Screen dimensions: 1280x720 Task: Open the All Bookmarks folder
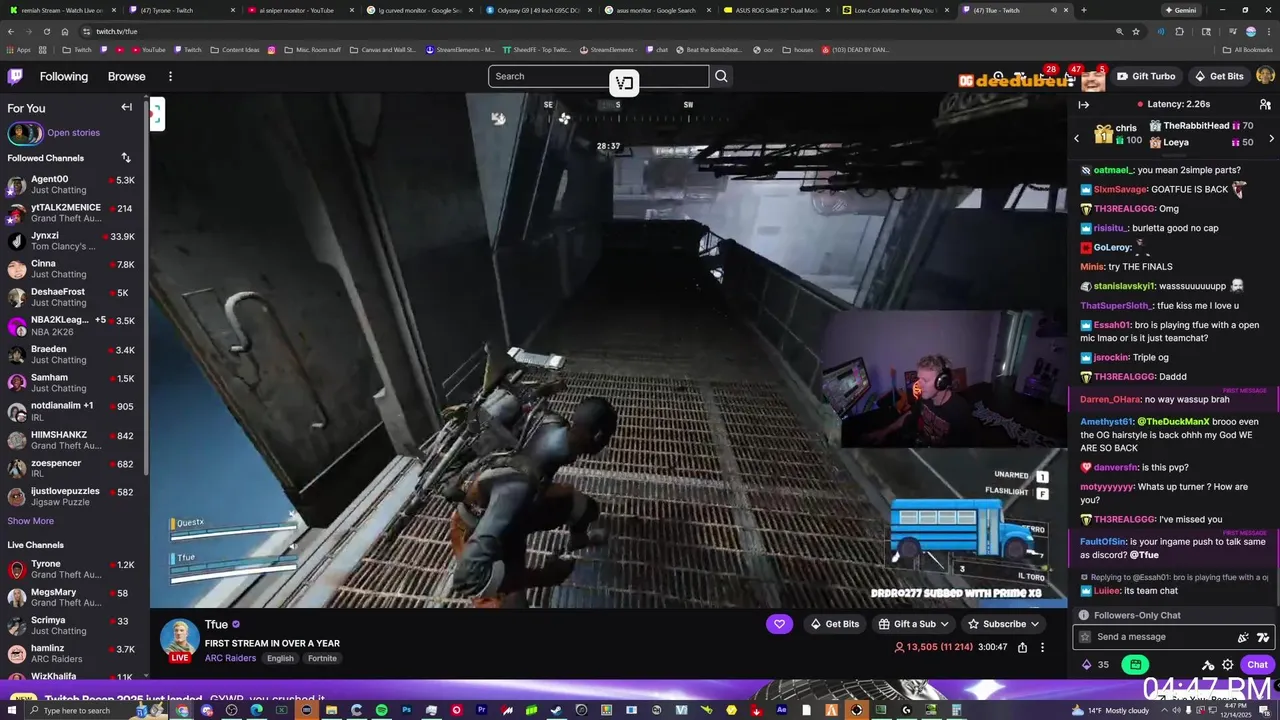click(x=1247, y=49)
